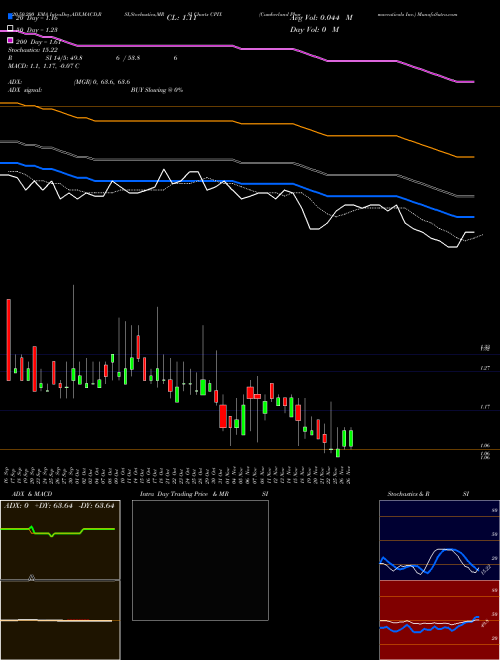Click the 'Intra Day Trading Price & MR' panel title

coord(184,494)
